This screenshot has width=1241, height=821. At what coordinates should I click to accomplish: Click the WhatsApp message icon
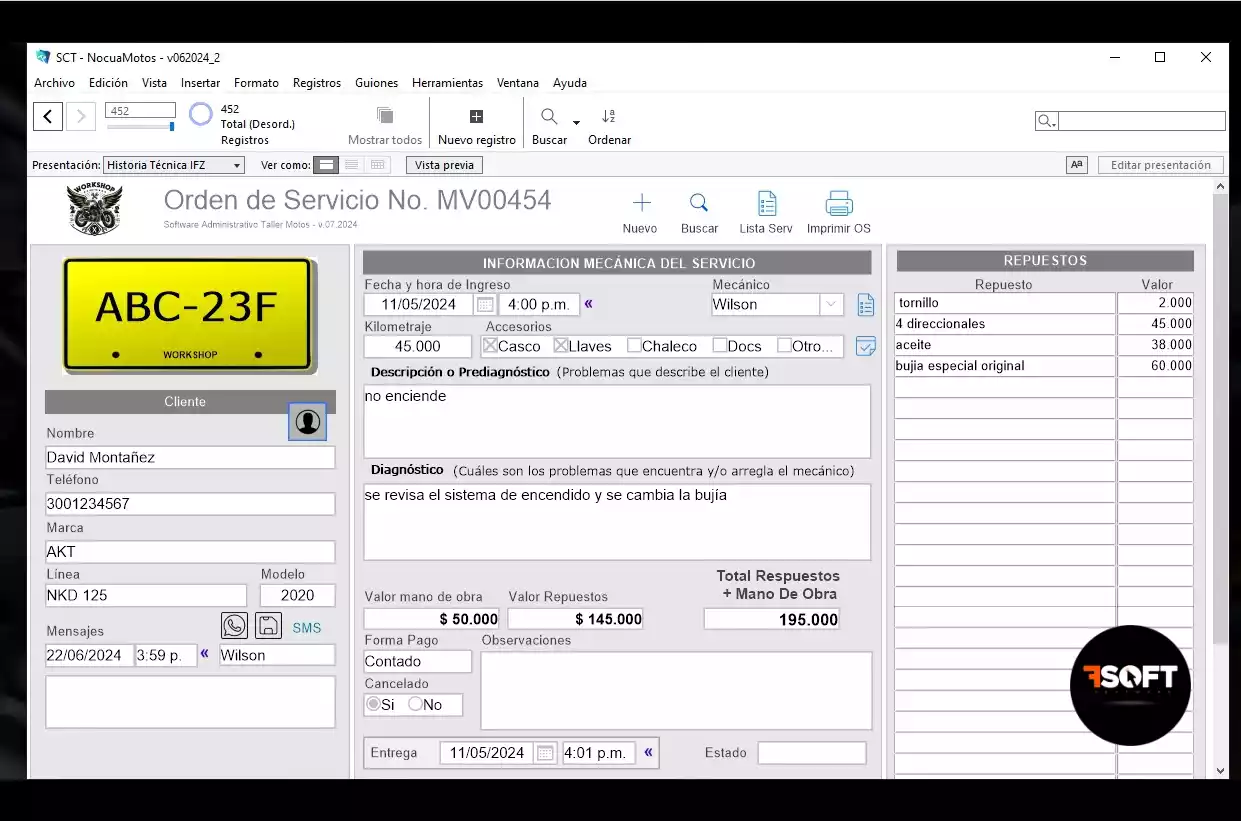[234, 626]
